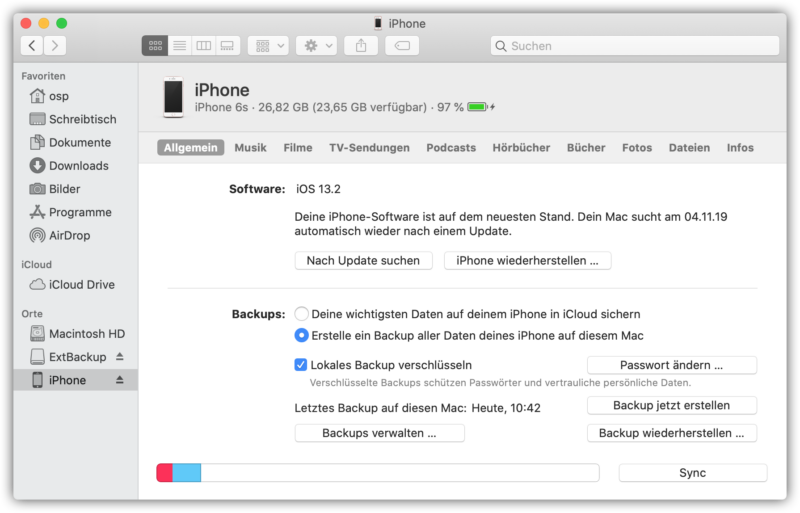Image resolution: width=800 pixels, height=513 pixels.
Task: Switch to list view in toolbar
Action: click(180, 46)
